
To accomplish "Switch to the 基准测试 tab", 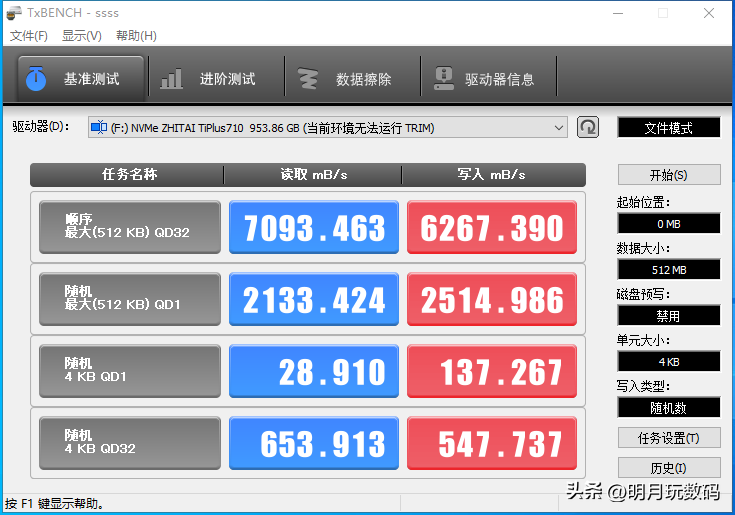I will pyautogui.click(x=81, y=78).
